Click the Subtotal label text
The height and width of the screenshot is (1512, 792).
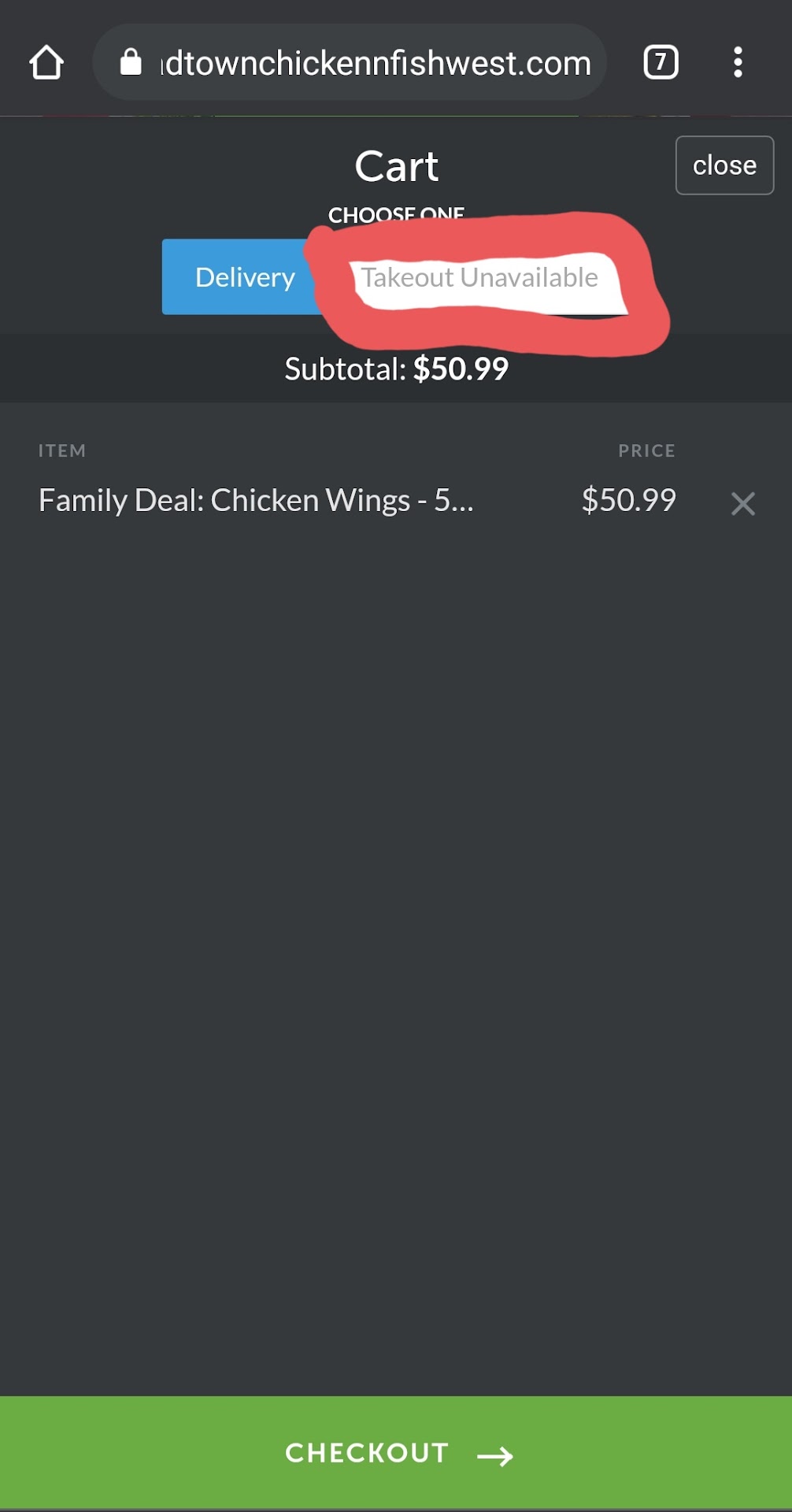(x=345, y=369)
